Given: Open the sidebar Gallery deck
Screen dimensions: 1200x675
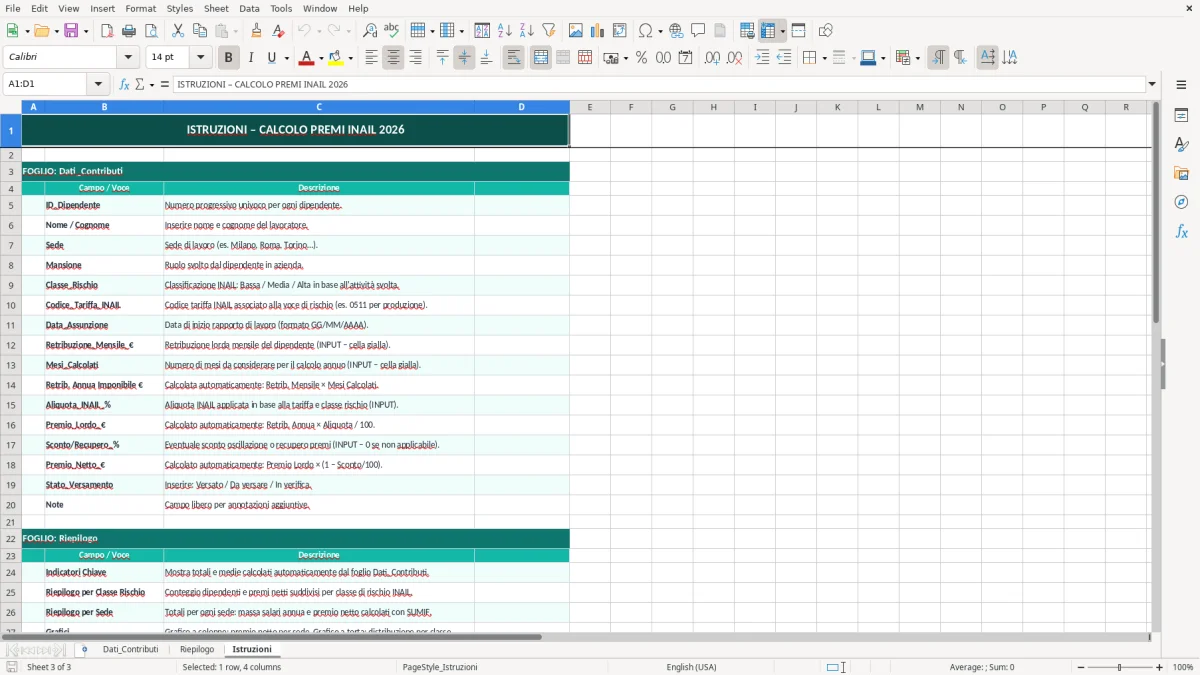Looking at the screenshot, I should 1181,173.
